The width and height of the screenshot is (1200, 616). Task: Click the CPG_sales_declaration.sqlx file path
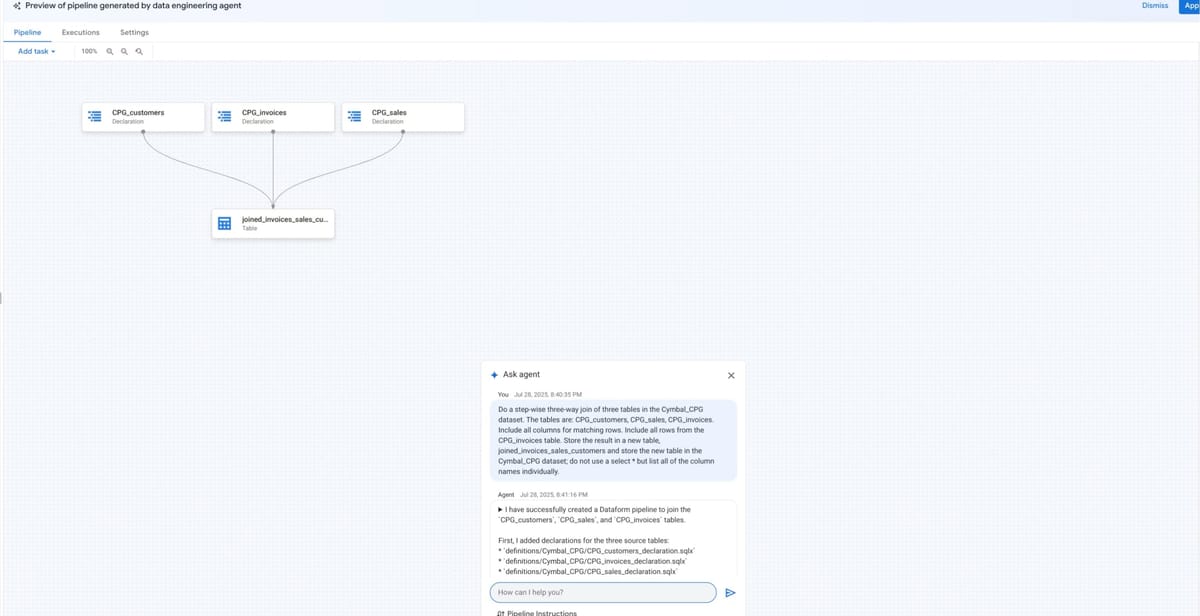pos(593,571)
